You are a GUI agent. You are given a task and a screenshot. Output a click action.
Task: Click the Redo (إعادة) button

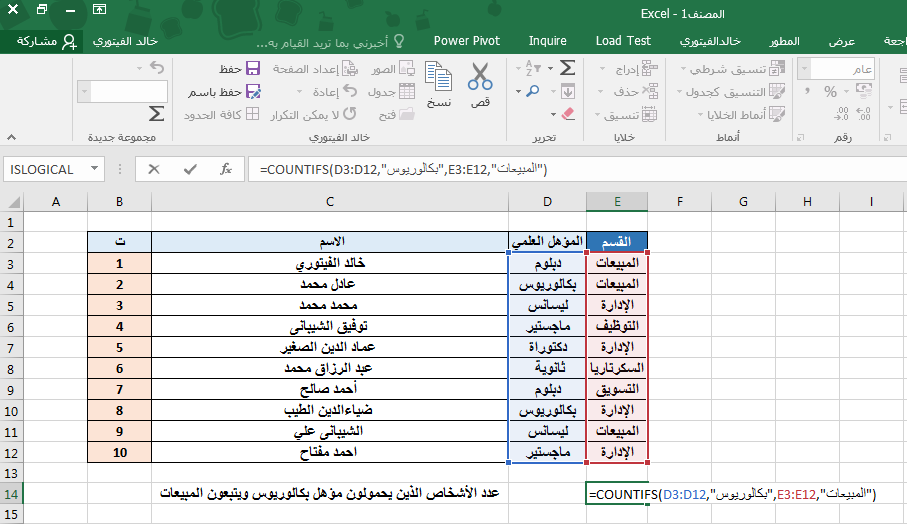pos(334,91)
